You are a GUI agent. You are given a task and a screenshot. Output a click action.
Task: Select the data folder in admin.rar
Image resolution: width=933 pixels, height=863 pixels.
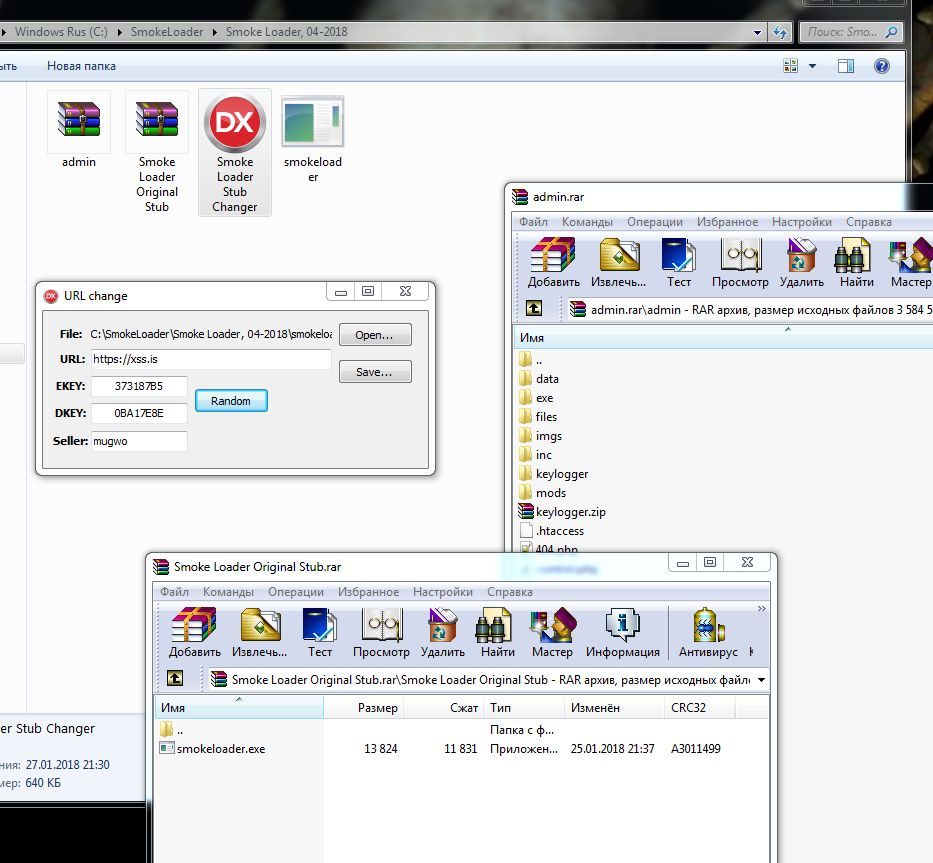coord(539,379)
